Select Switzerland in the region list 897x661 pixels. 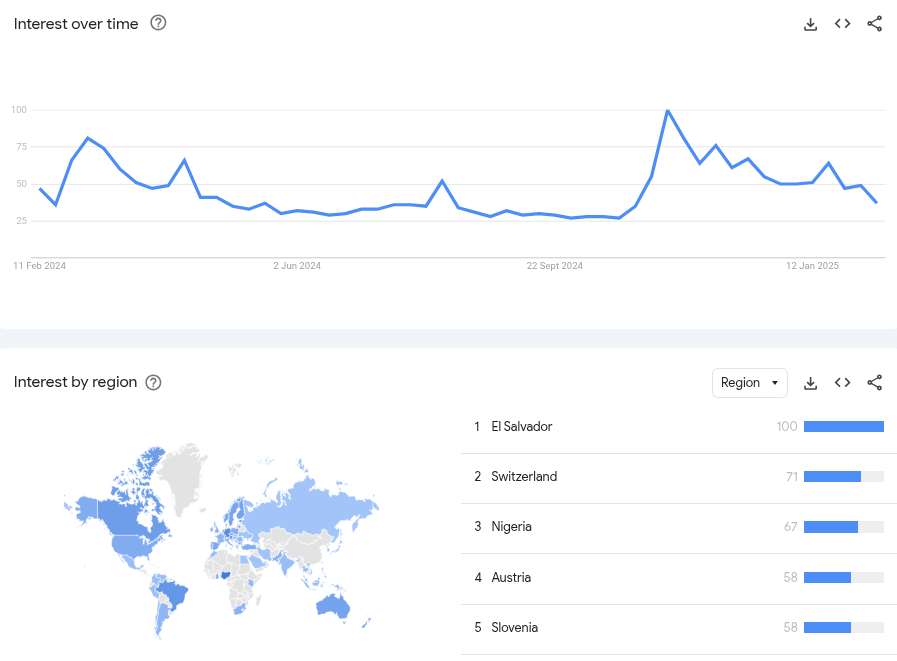(x=522, y=476)
